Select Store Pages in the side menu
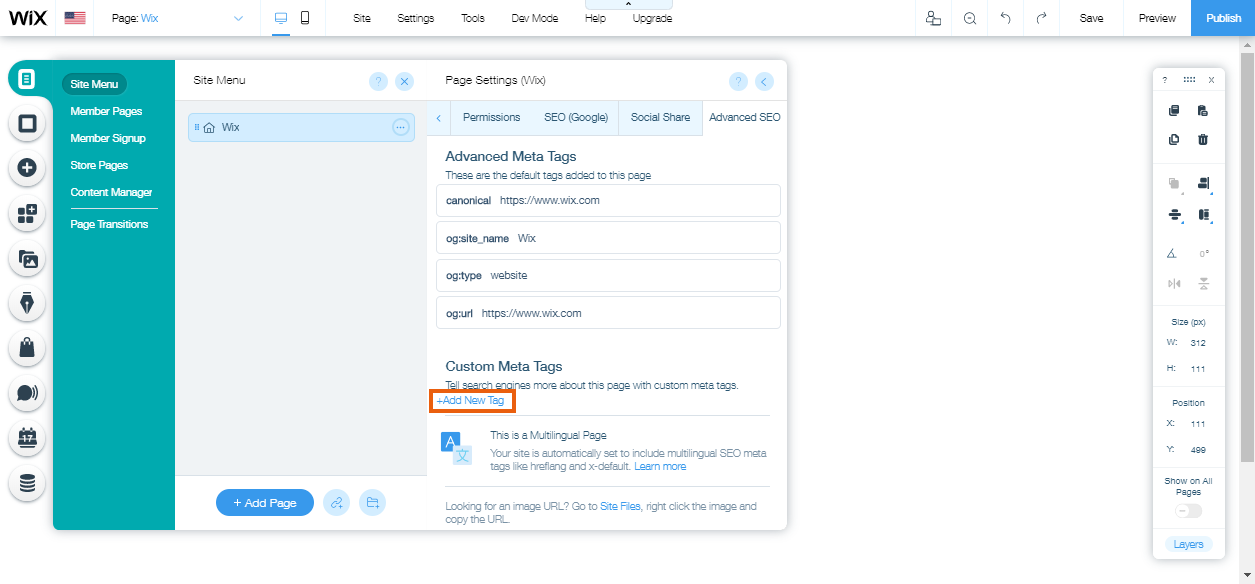1255x584 pixels. coord(99,165)
